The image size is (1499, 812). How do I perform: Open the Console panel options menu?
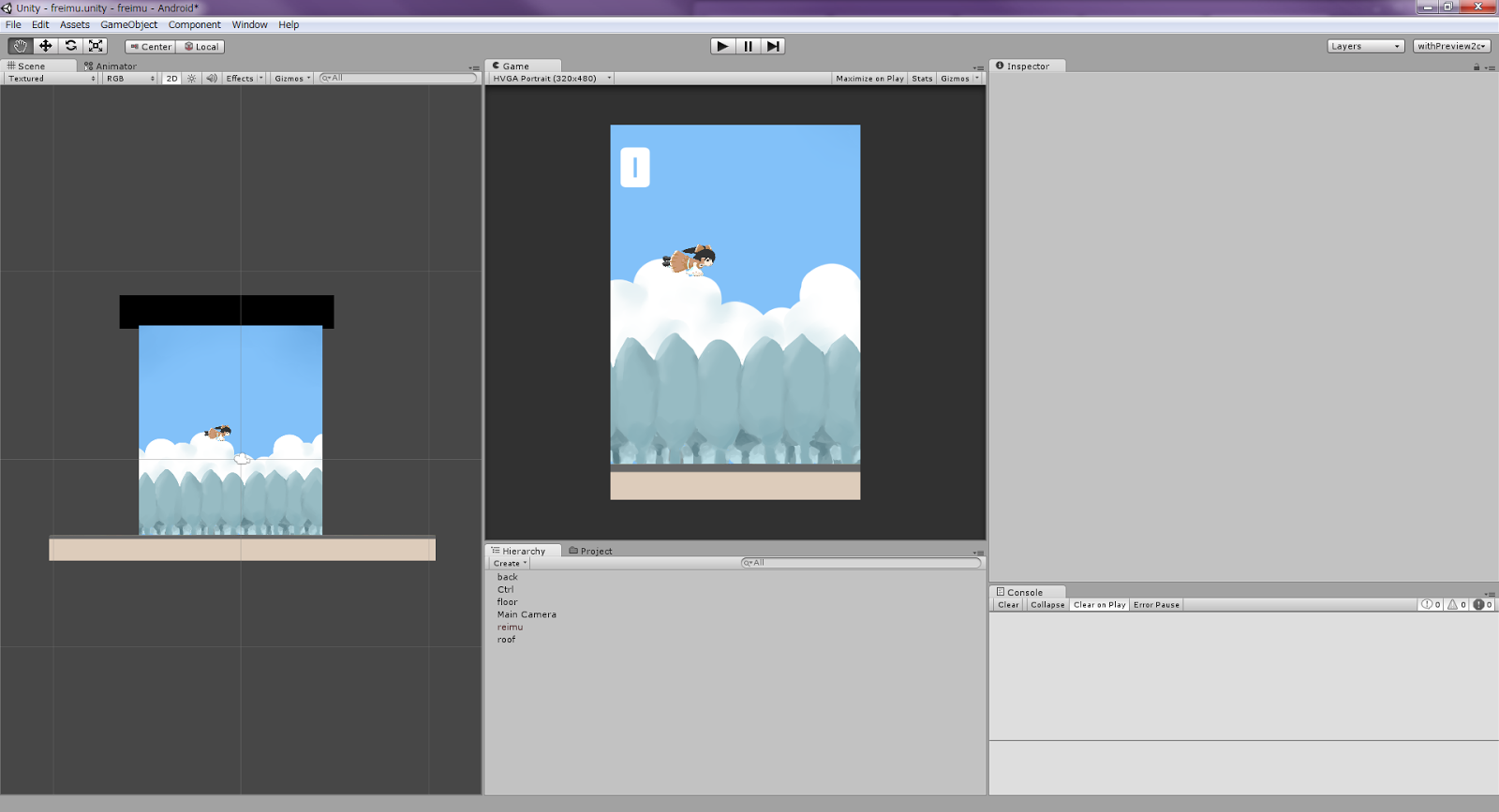[x=1490, y=594]
